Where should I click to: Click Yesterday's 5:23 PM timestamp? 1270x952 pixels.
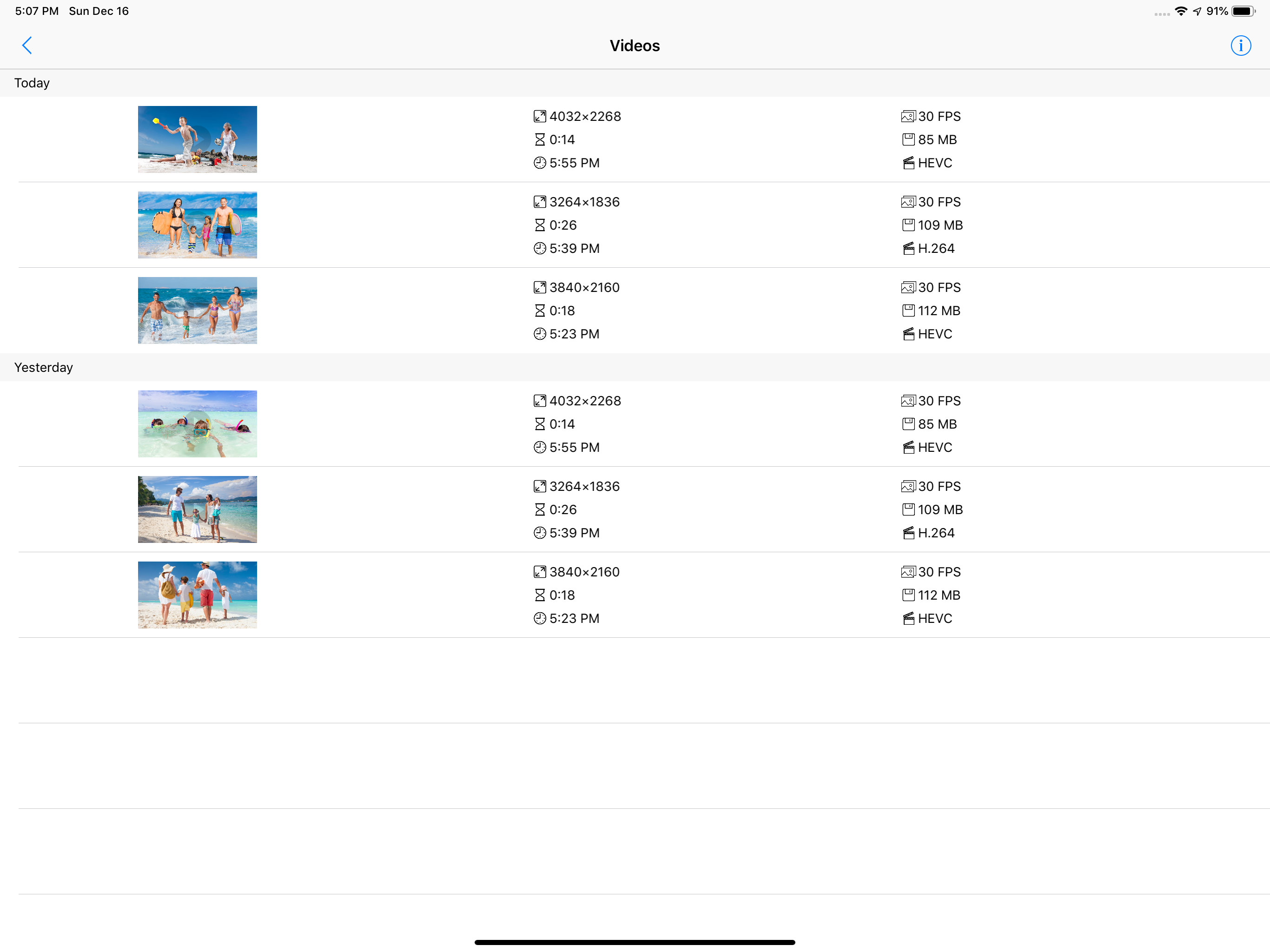pyautogui.click(x=574, y=618)
